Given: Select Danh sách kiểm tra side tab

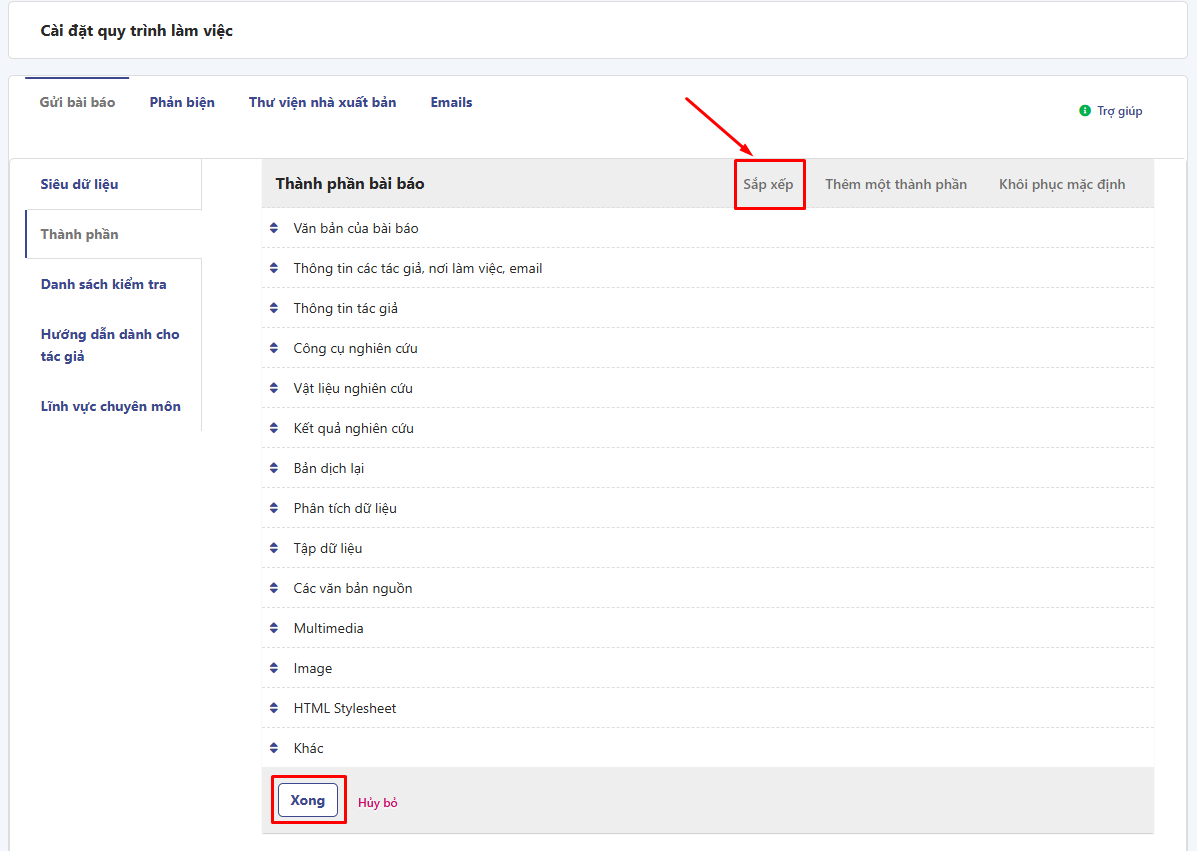Looking at the screenshot, I should point(103,284).
